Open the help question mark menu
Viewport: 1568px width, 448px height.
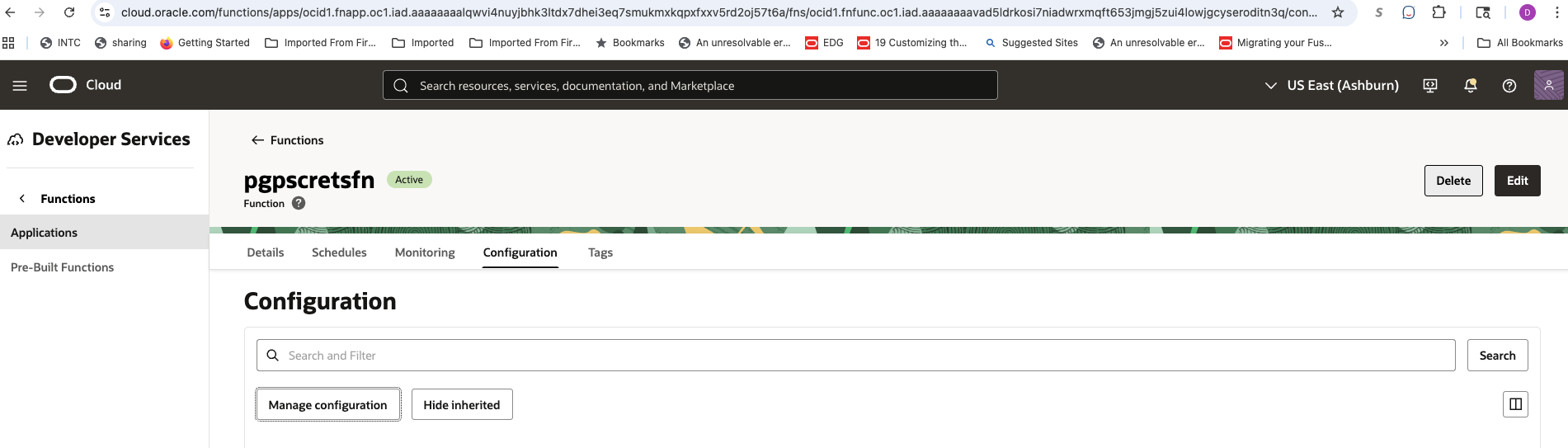pos(1509,85)
